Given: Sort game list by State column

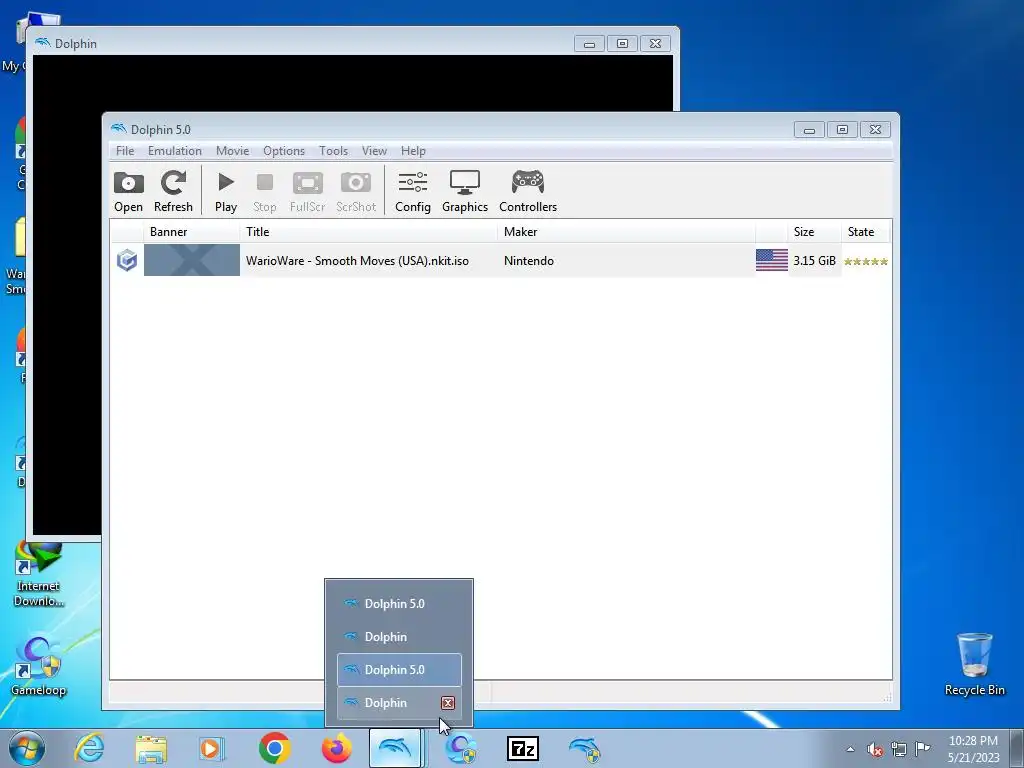Looking at the screenshot, I should pyautogui.click(x=865, y=232).
